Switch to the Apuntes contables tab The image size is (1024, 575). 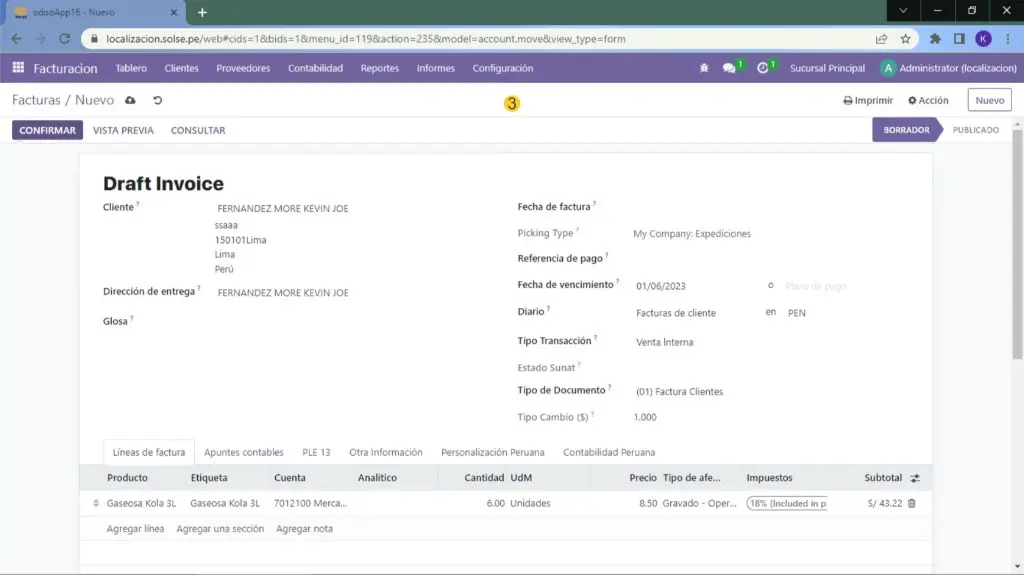[244, 452]
